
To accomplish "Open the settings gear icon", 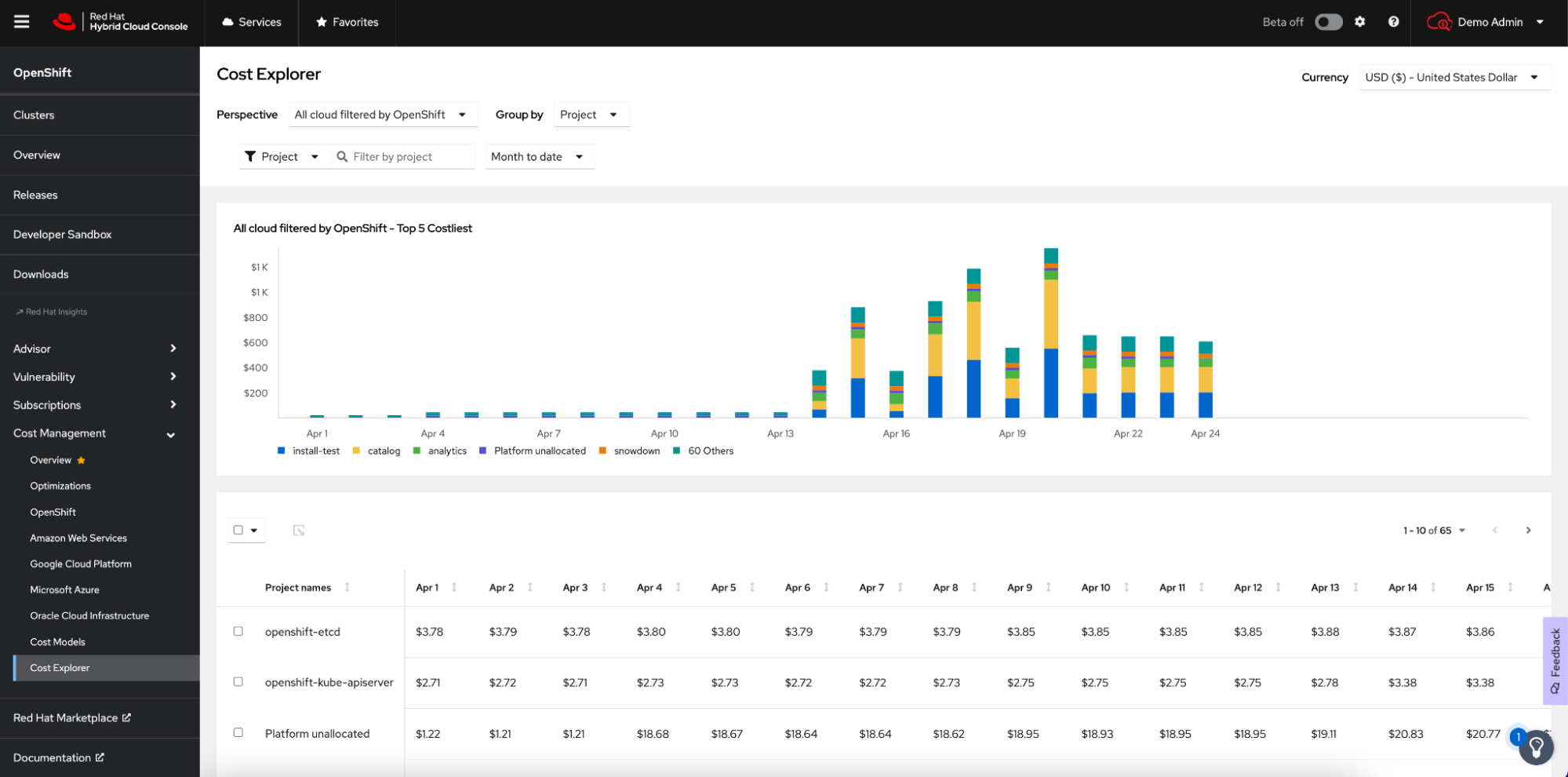I will [x=1360, y=22].
